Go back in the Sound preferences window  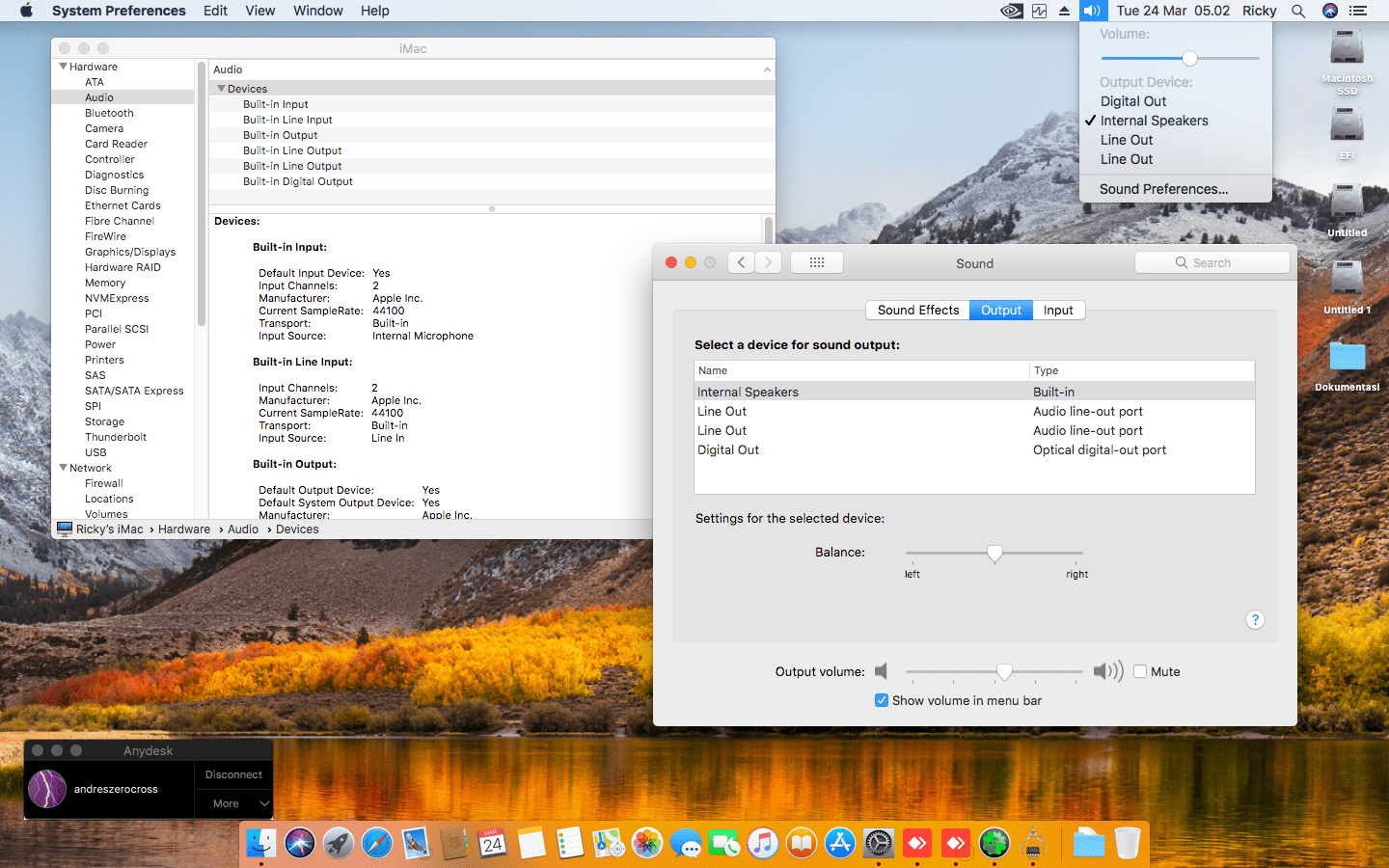[741, 262]
